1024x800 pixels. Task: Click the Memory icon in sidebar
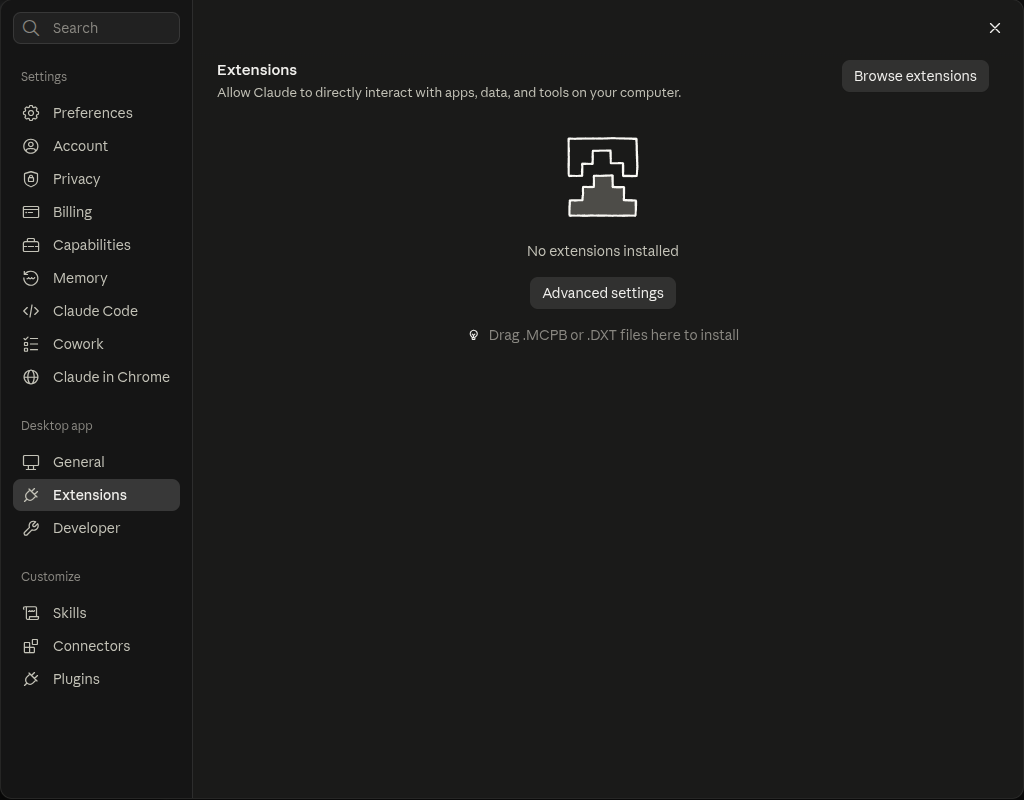coord(31,278)
